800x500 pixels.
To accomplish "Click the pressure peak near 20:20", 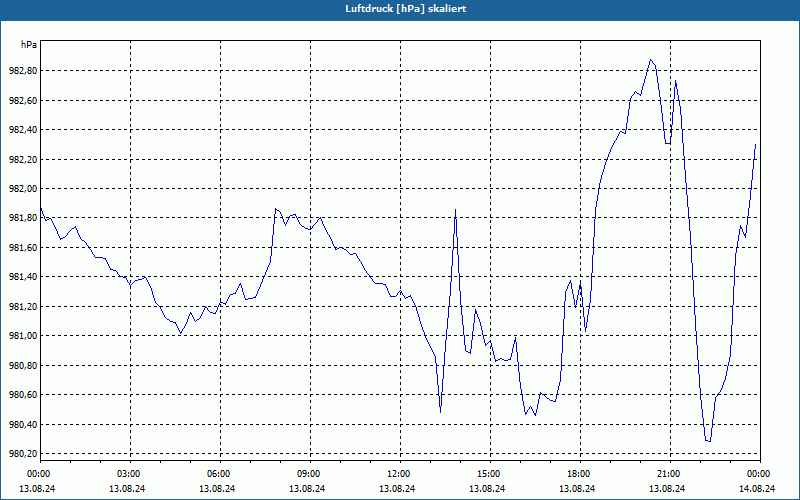I will pos(651,60).
